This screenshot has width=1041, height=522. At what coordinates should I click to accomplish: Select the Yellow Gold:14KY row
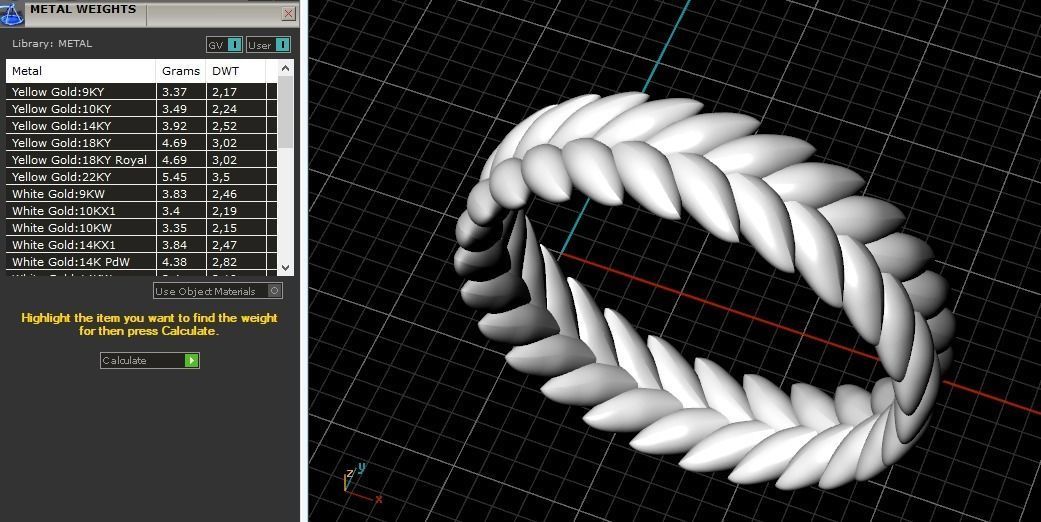click(x=141, y=126)
